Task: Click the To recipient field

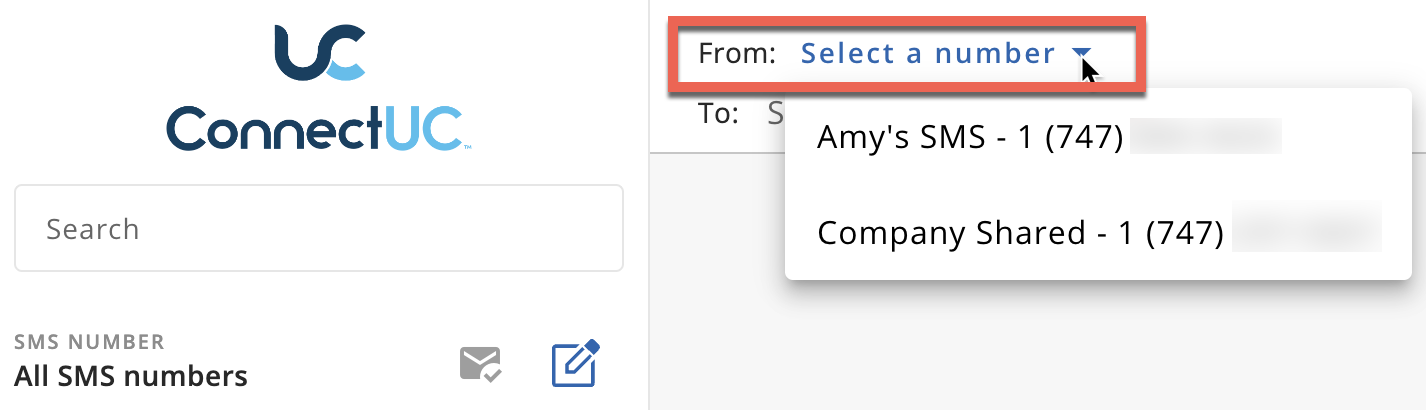Action: coord(774,113)
